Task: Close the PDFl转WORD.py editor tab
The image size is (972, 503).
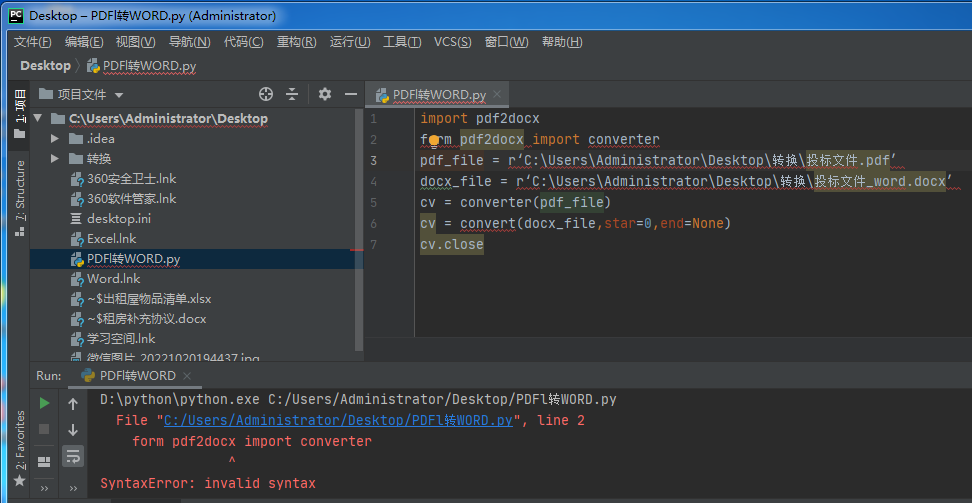Action: [497, 94]
